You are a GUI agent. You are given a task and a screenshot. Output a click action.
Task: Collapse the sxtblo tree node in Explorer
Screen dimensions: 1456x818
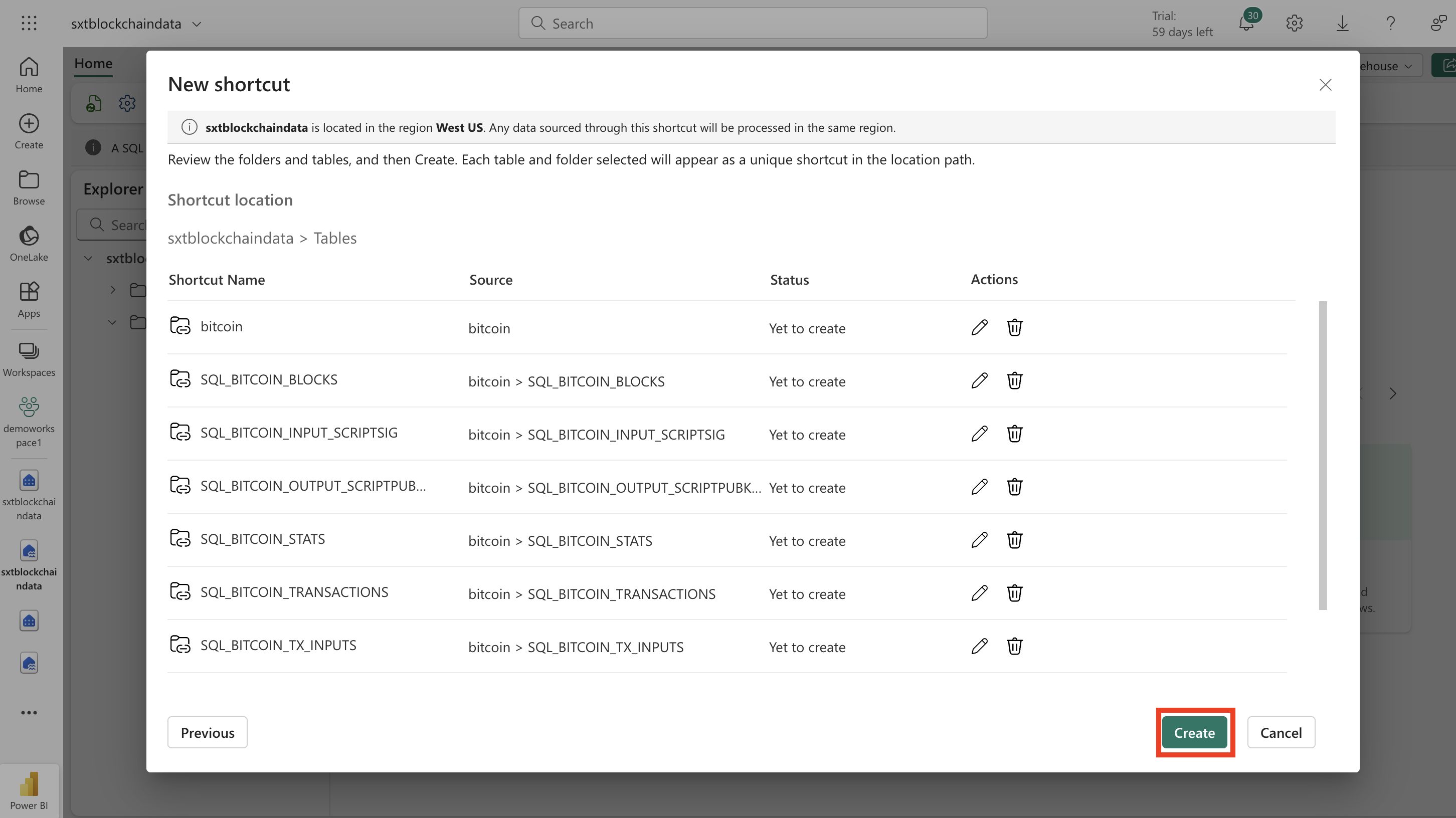coord(88,259)
